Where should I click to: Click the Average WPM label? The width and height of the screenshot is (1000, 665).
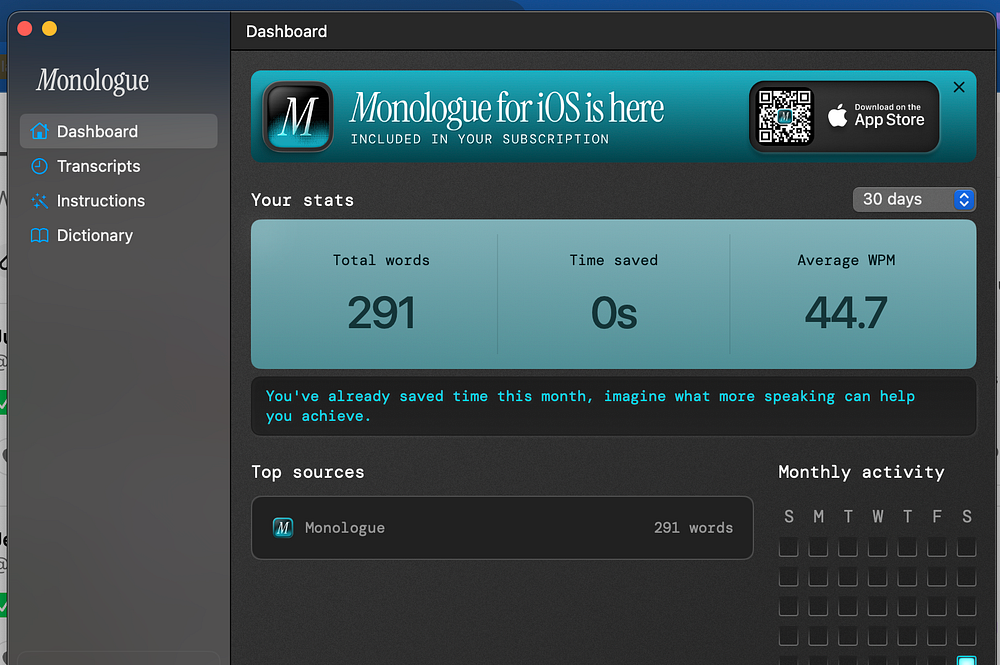(846, 260)
